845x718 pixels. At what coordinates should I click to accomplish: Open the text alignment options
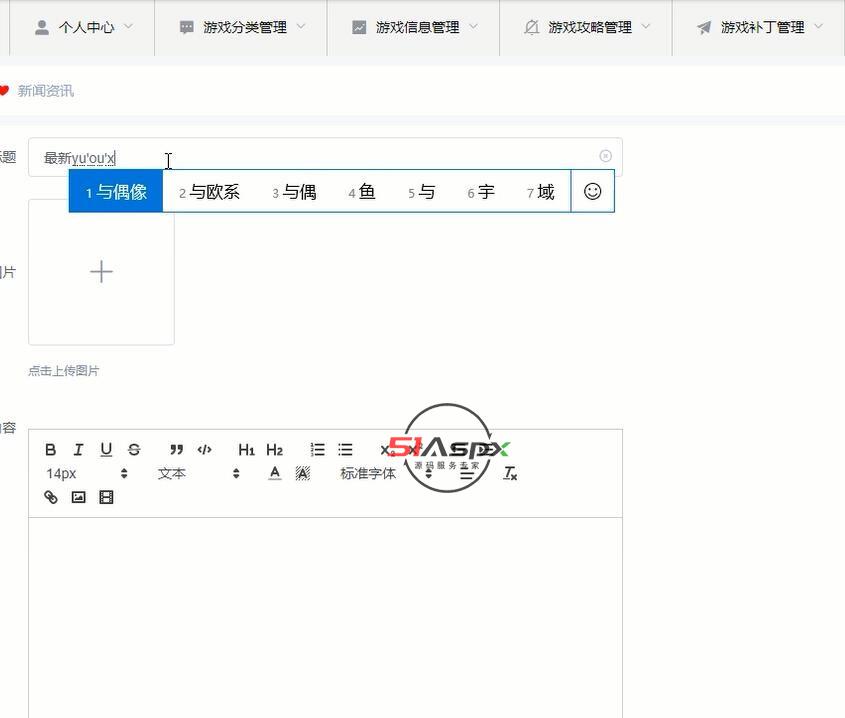(467, 474)
